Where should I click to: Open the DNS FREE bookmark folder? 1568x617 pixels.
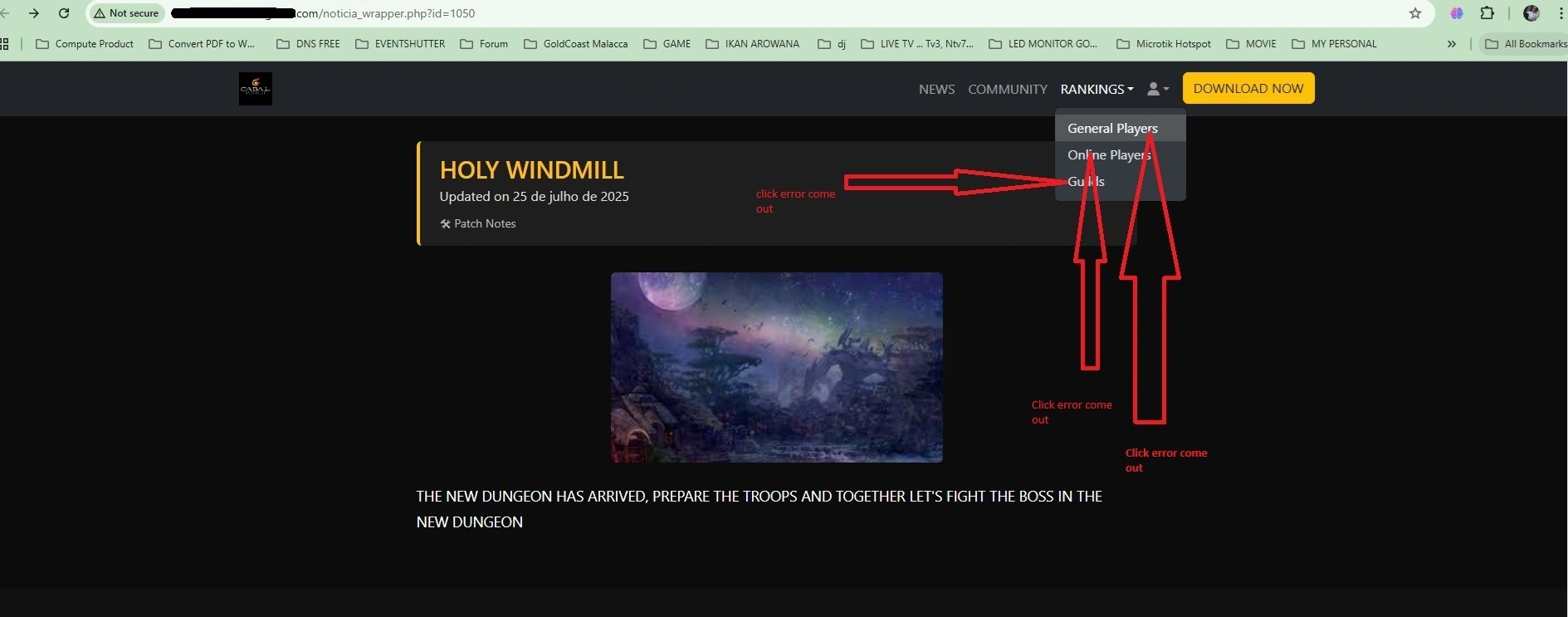(x=308, y=44)
